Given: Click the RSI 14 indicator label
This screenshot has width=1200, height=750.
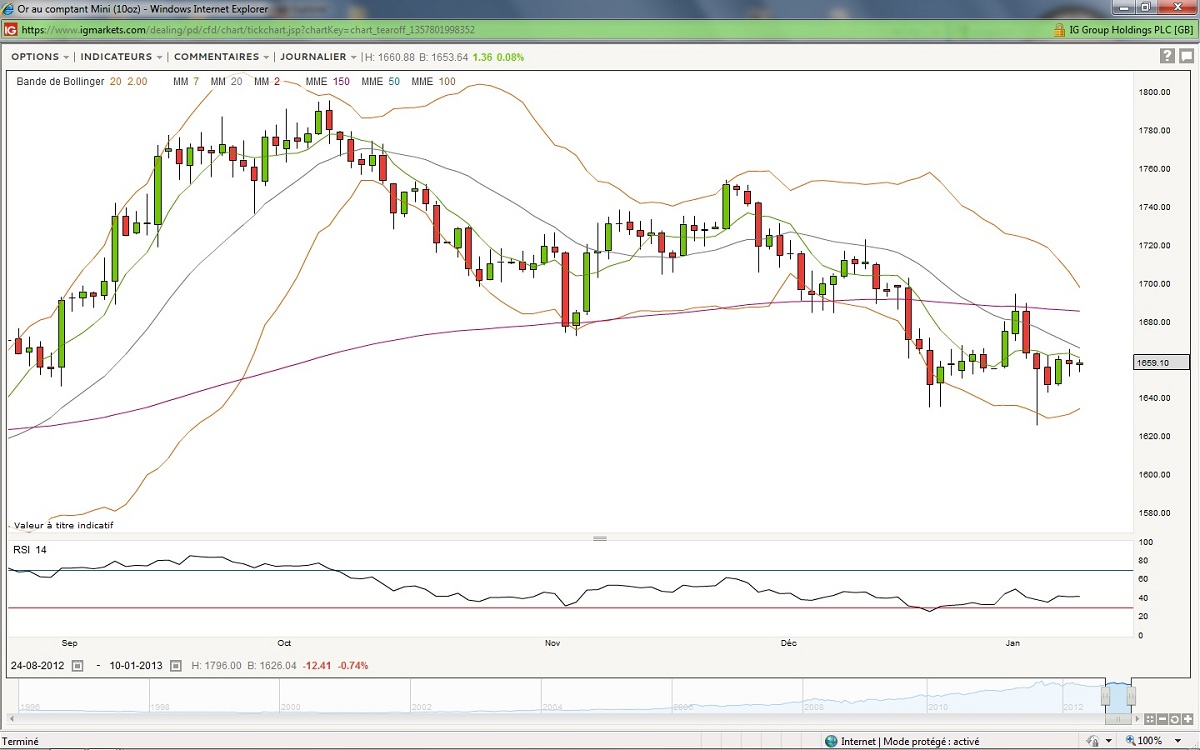Looking at the screenshot, I should pos(29,550).
